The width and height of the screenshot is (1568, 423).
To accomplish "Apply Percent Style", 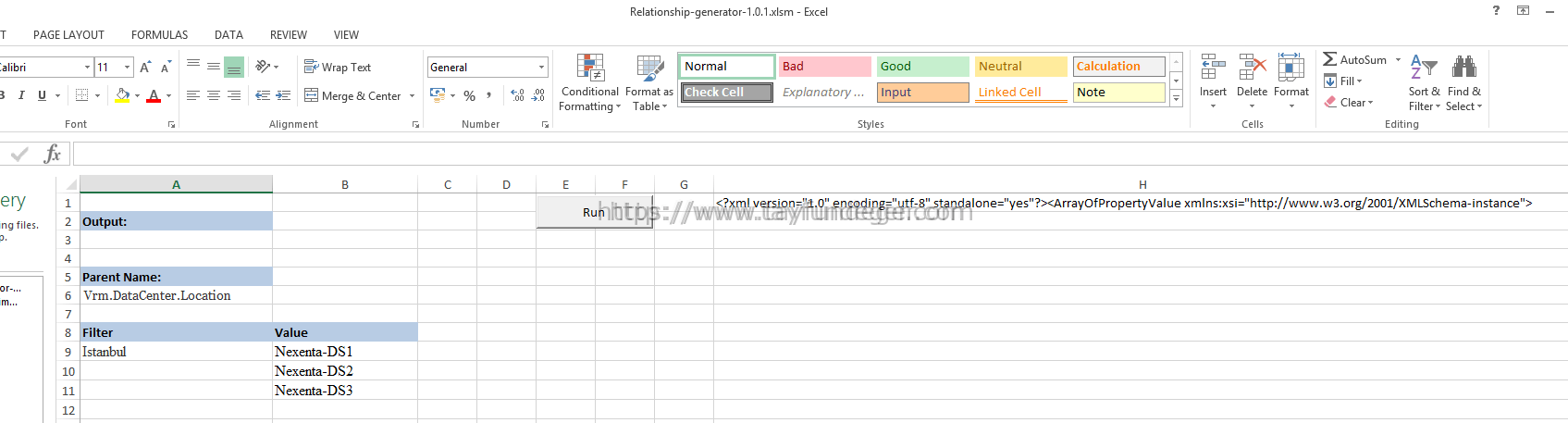I will click(470, 95).
